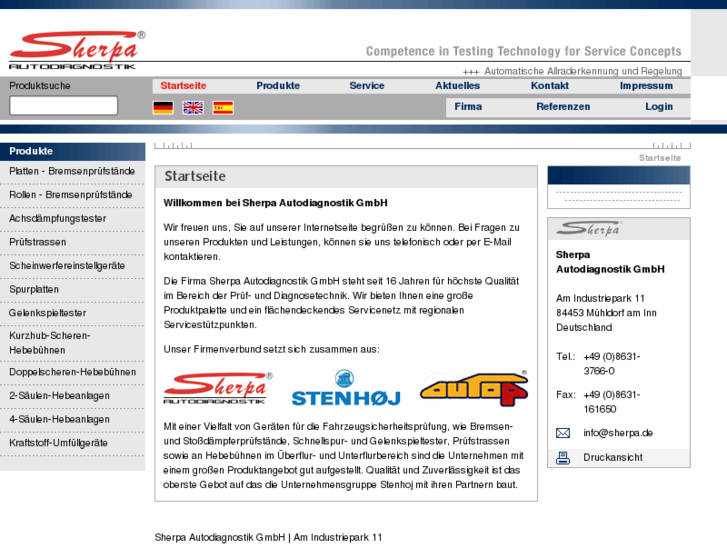Click the telephone number +49 (0)8631-3766-0
Viewport: 727px width, 545px height.
pyautogui.click(x=612, y=364)
